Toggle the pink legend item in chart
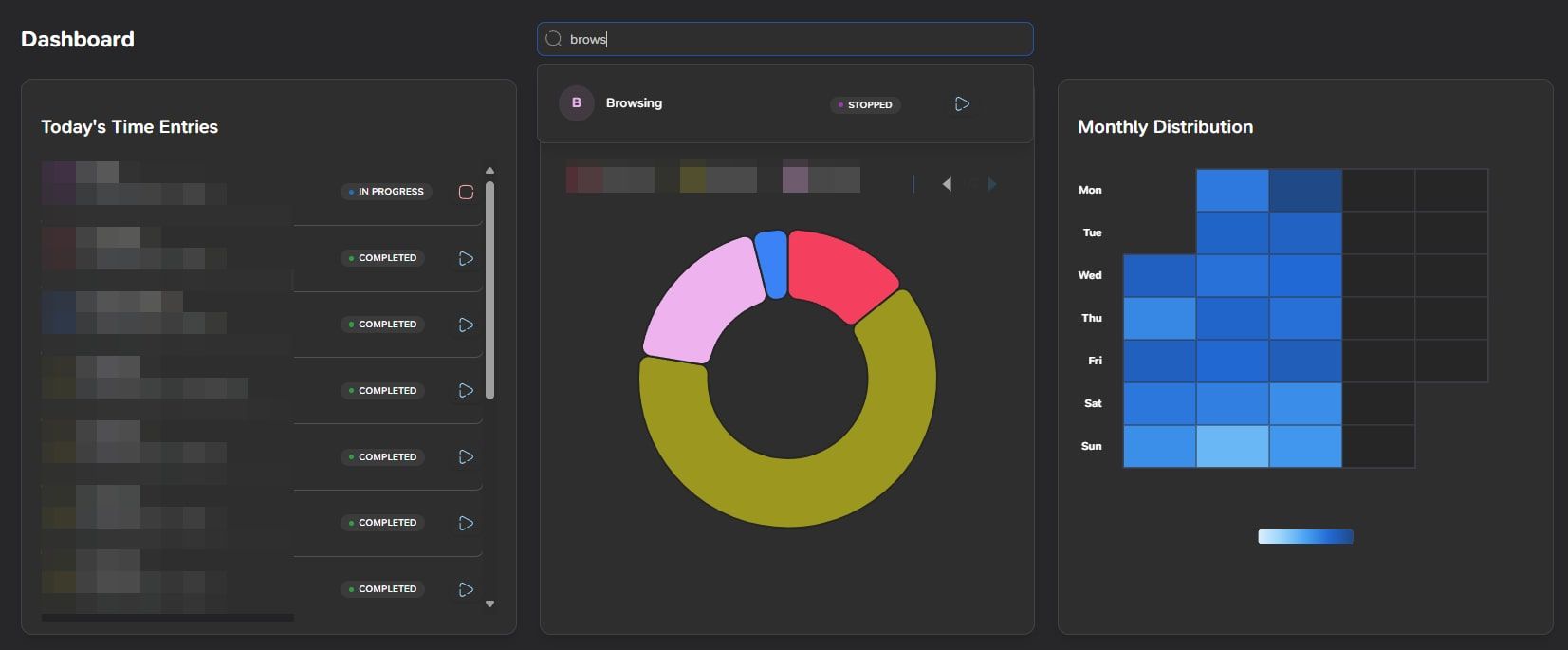This screenshot has height=650, width=1568. (821, 179)
